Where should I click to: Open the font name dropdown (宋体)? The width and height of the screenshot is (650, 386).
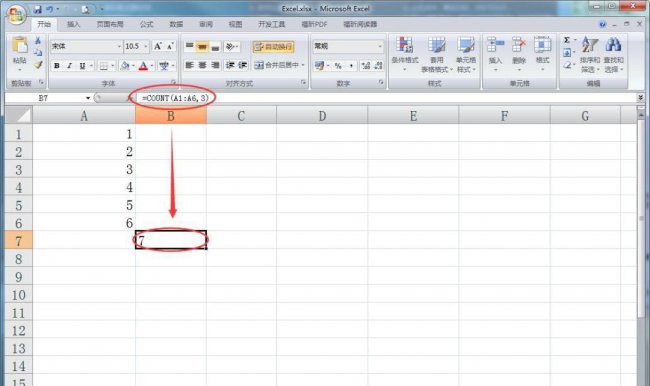[x=119, y=46]
